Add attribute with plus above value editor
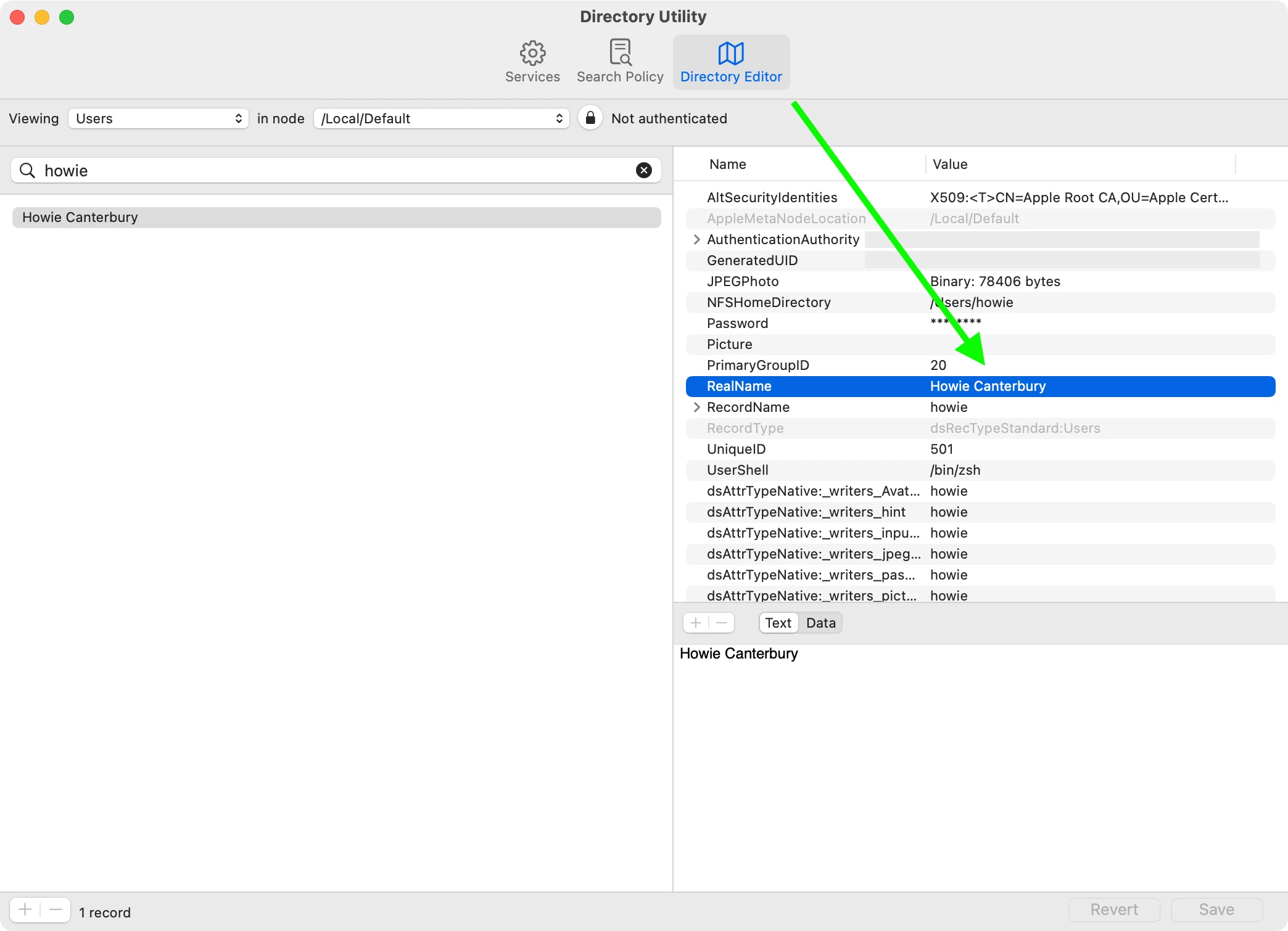 (696, 623)
